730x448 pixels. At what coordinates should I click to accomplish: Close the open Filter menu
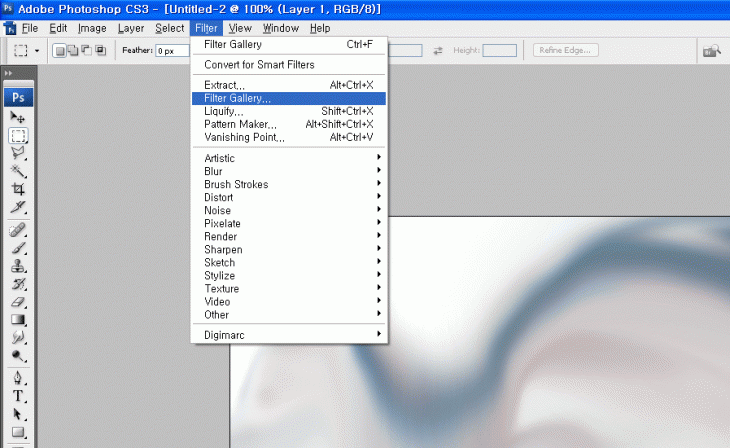coord(206,28)
